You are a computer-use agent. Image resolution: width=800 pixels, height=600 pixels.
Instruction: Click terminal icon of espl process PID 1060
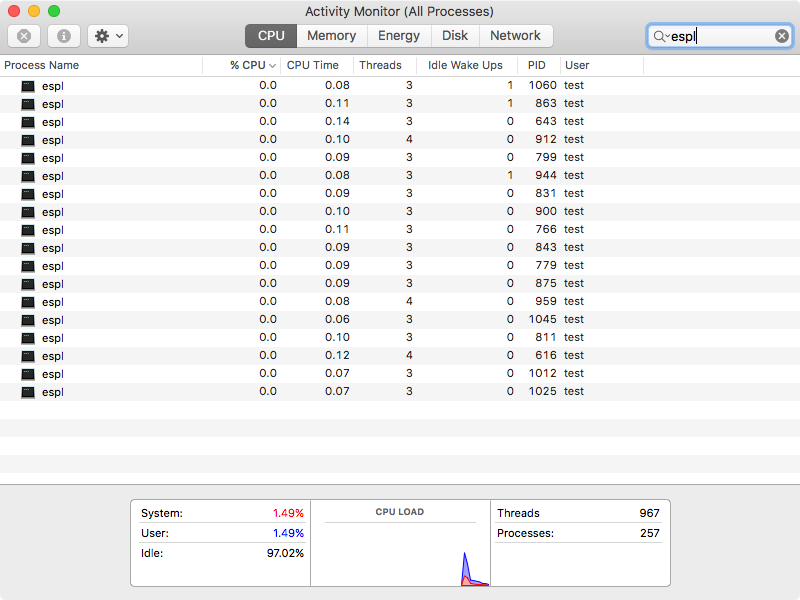click(27, 86)
